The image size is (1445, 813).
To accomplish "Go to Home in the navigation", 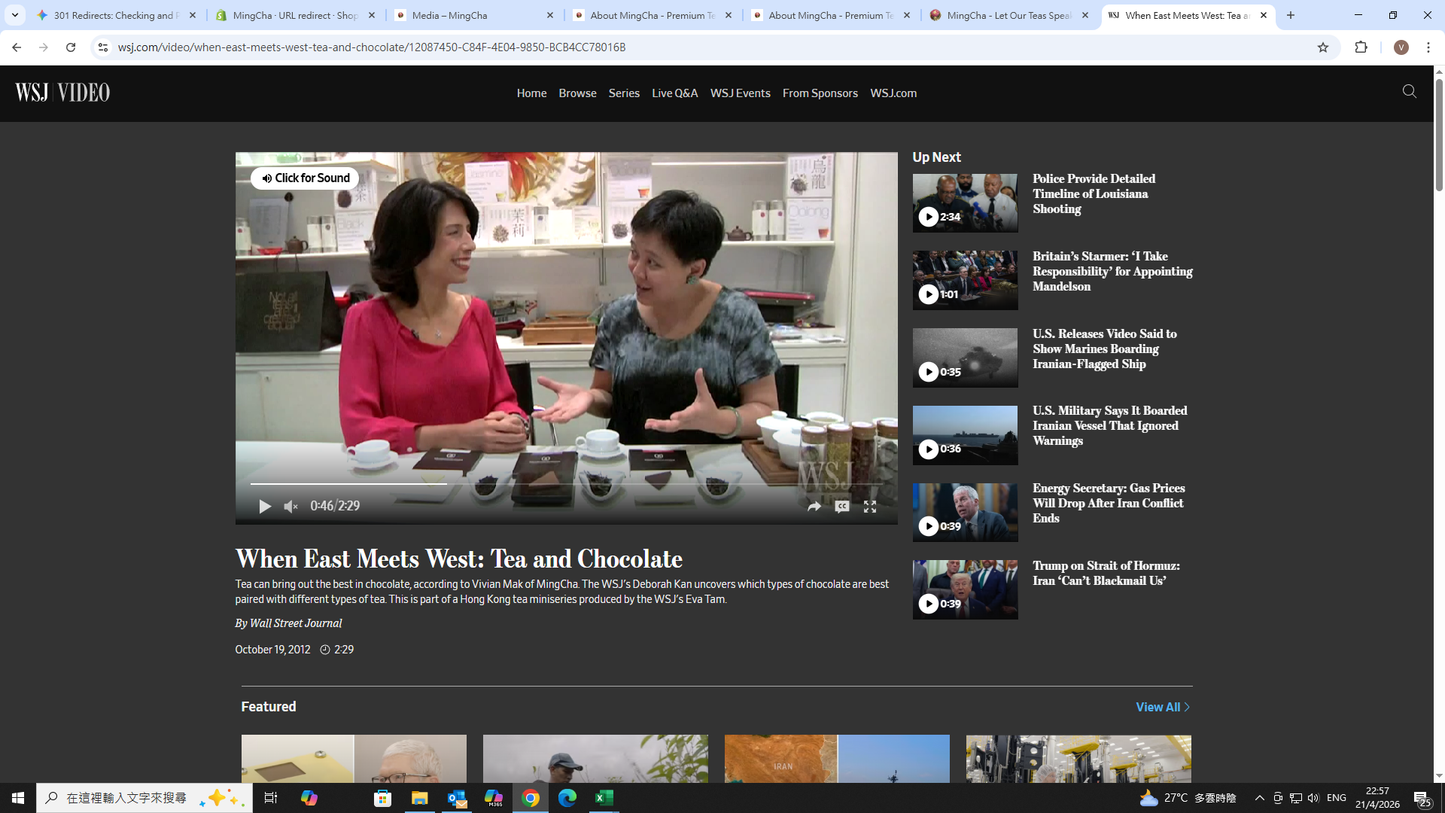I will [x=532, y=93].
